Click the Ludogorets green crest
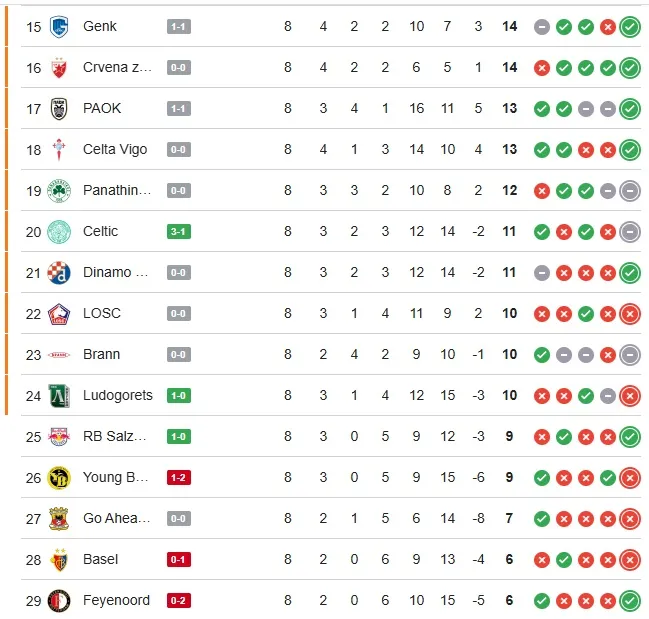The width and height of the screenshot is (649, 619). pyautogui.click(x=60, y=395)
